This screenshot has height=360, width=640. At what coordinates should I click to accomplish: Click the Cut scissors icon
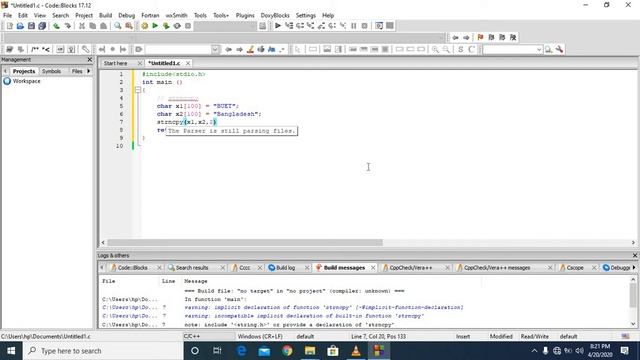82,26
